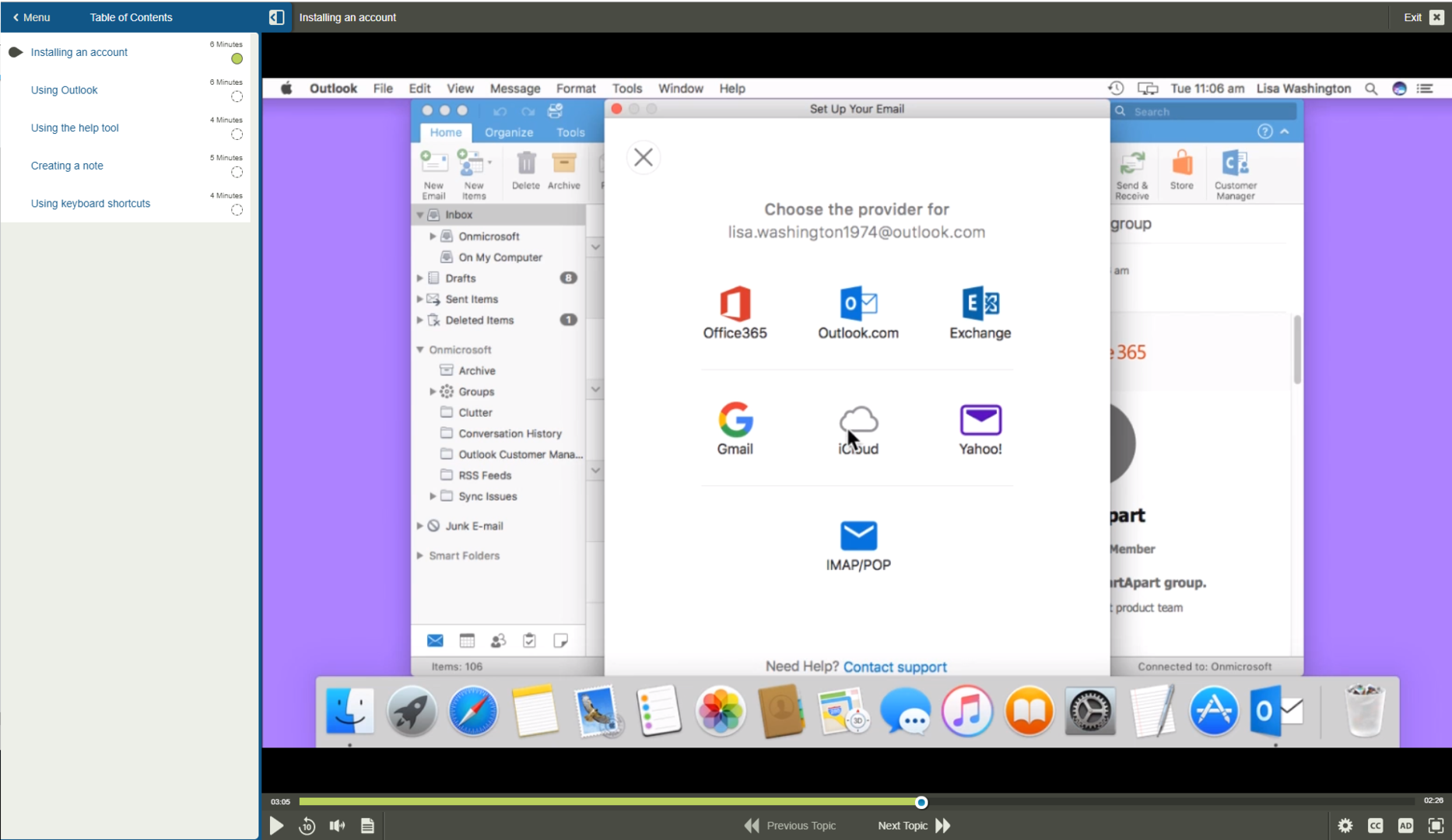Click the Contact support link

pos(895,667)
